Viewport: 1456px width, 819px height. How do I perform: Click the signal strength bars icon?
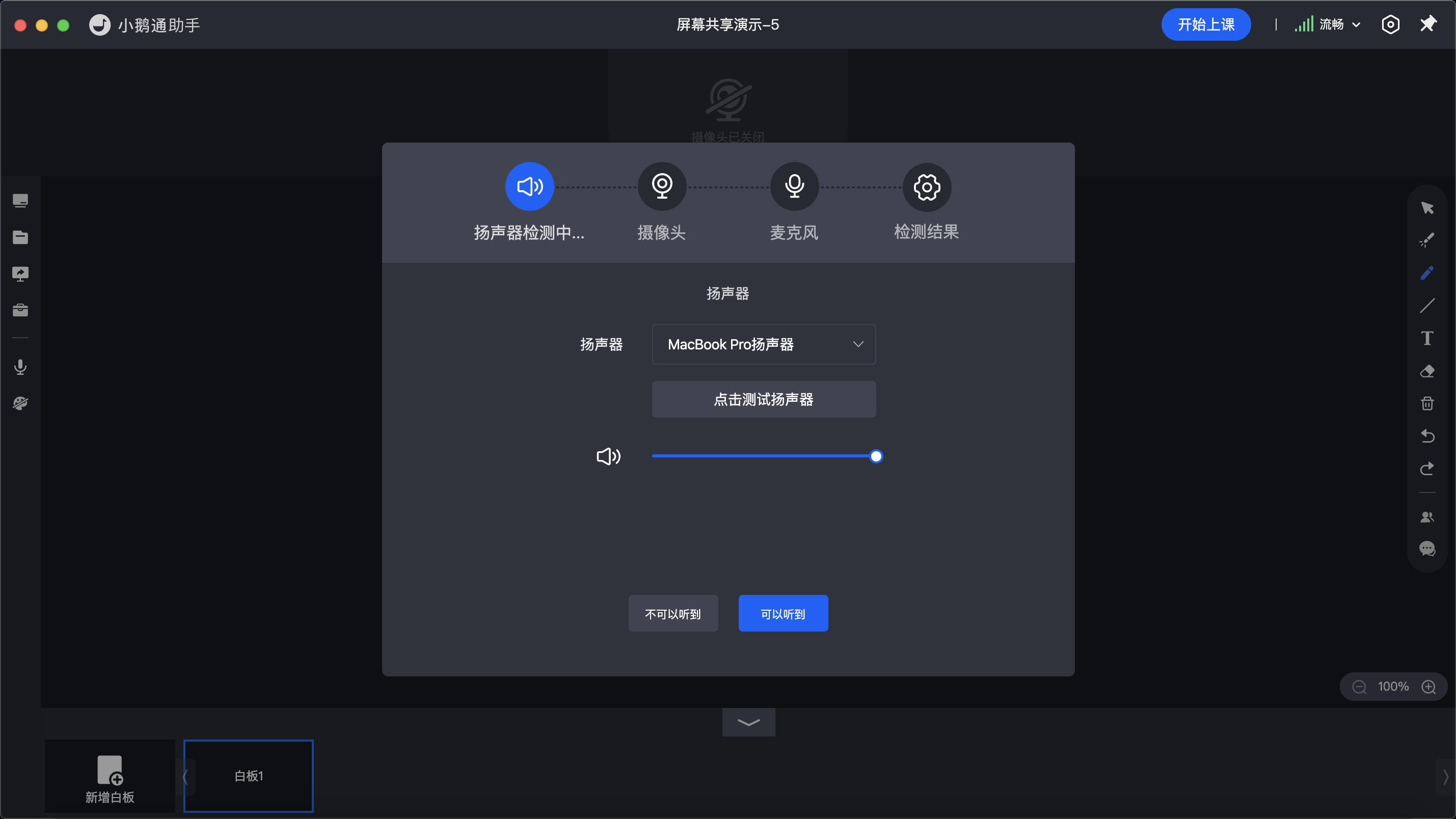coord(1304,24)
